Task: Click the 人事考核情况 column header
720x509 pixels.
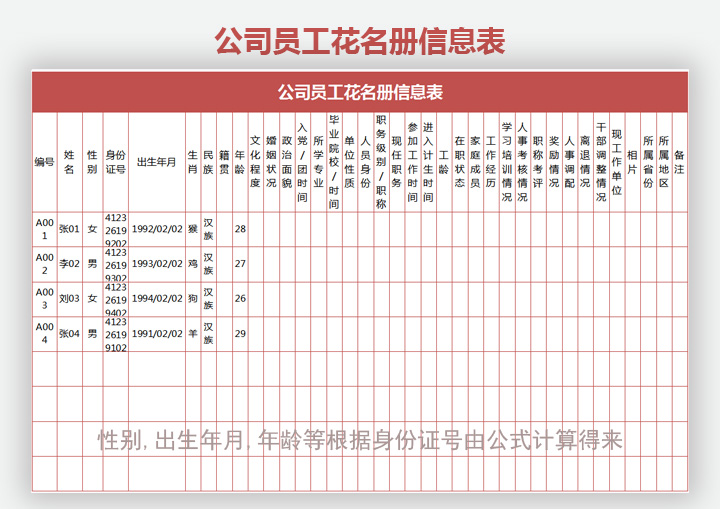Action: tap(523, 162)
